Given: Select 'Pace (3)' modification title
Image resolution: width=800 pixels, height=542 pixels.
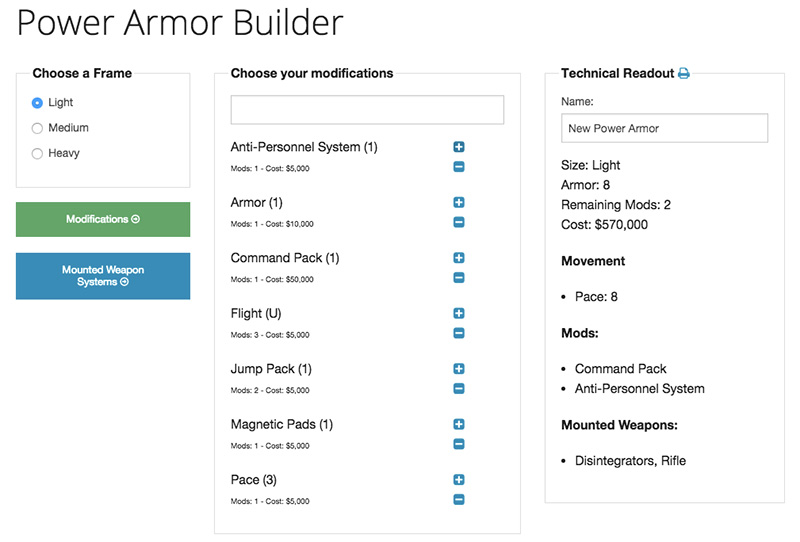Looking at the screenshot, I should click(254, 480).
